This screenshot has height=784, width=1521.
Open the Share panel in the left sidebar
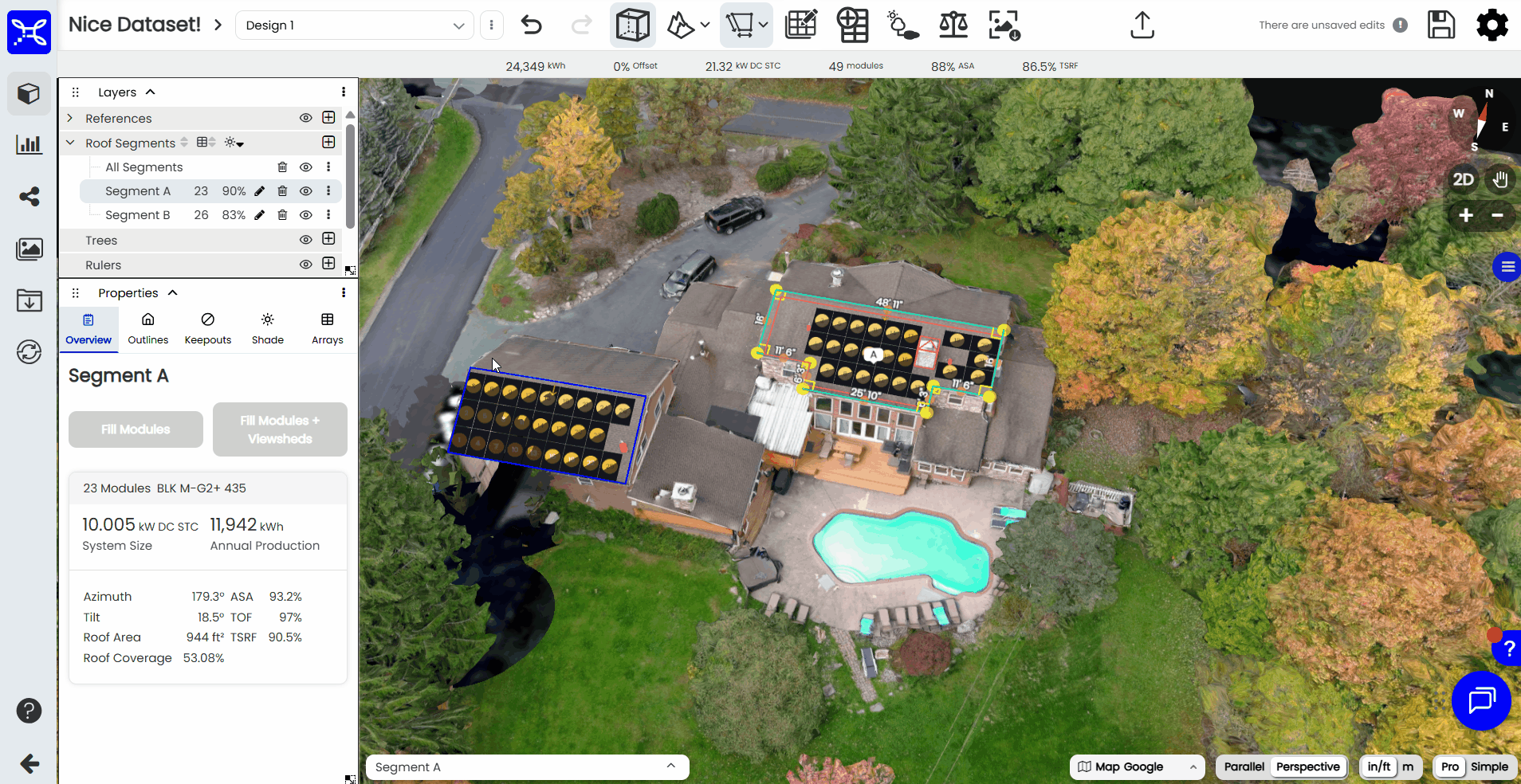point(29,197)
